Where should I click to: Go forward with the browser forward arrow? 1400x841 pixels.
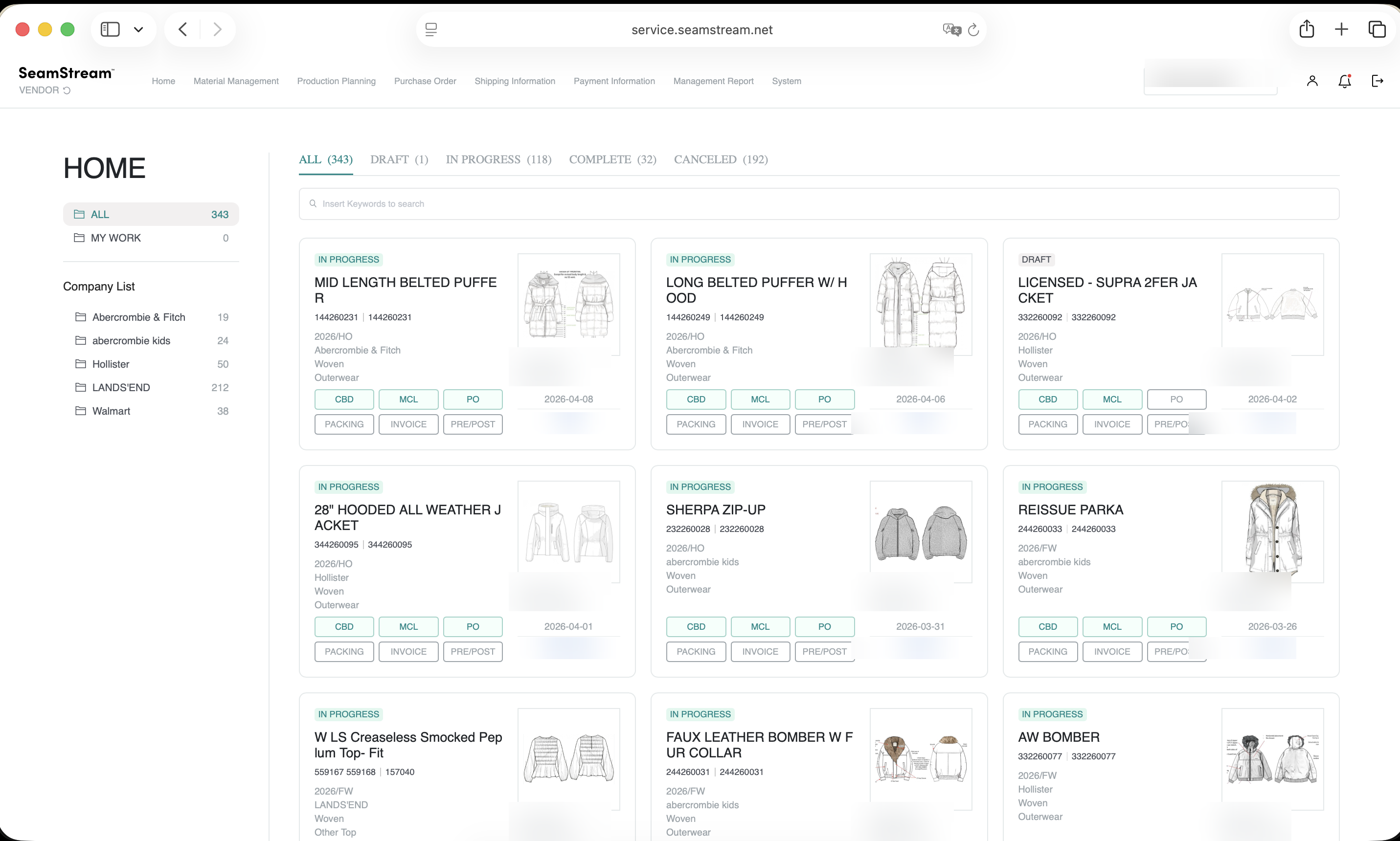point(217,29)
